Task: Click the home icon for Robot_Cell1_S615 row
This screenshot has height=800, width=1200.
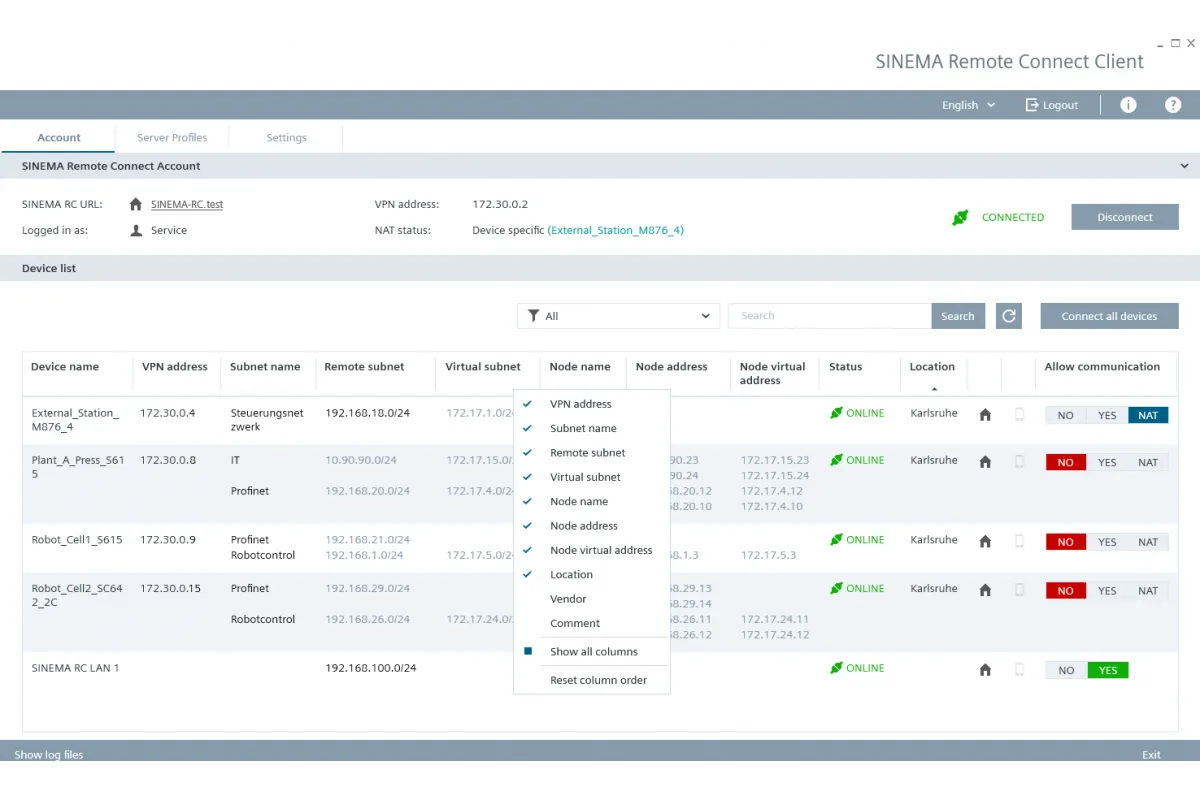Action: (x=985, y=542)
